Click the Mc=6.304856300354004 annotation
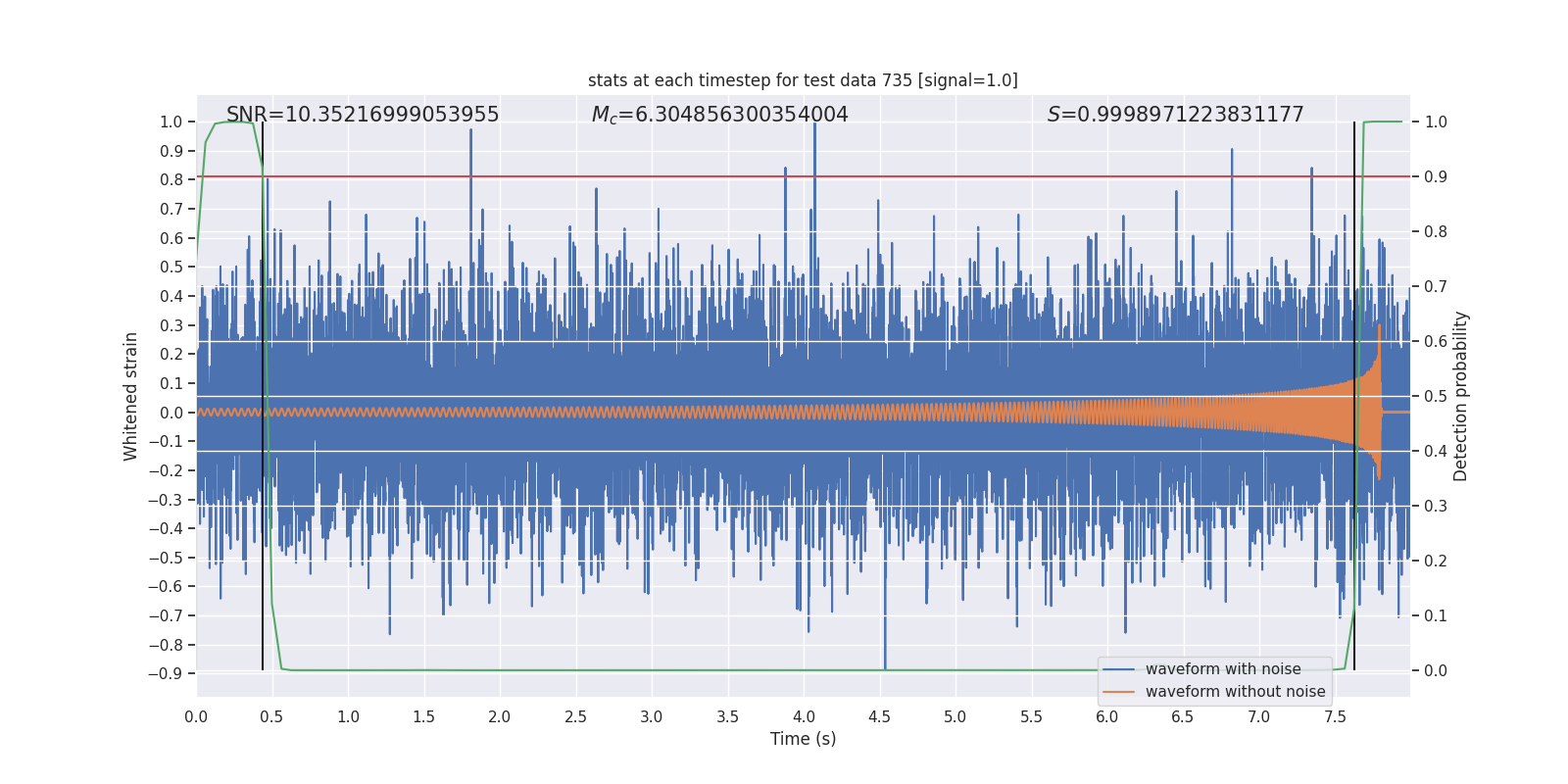Image resolution: width=1568 pixels, height=784 pixels. [x=720, y=115]
